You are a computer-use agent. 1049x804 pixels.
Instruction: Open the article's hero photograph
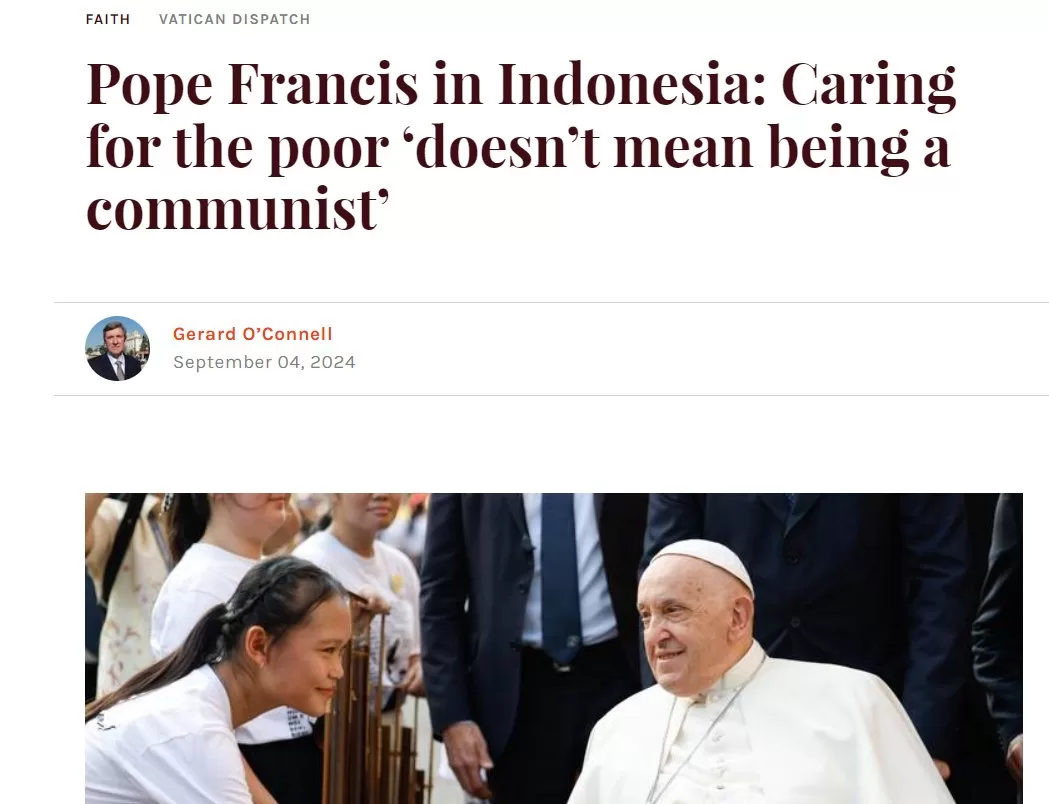[553, 648]
